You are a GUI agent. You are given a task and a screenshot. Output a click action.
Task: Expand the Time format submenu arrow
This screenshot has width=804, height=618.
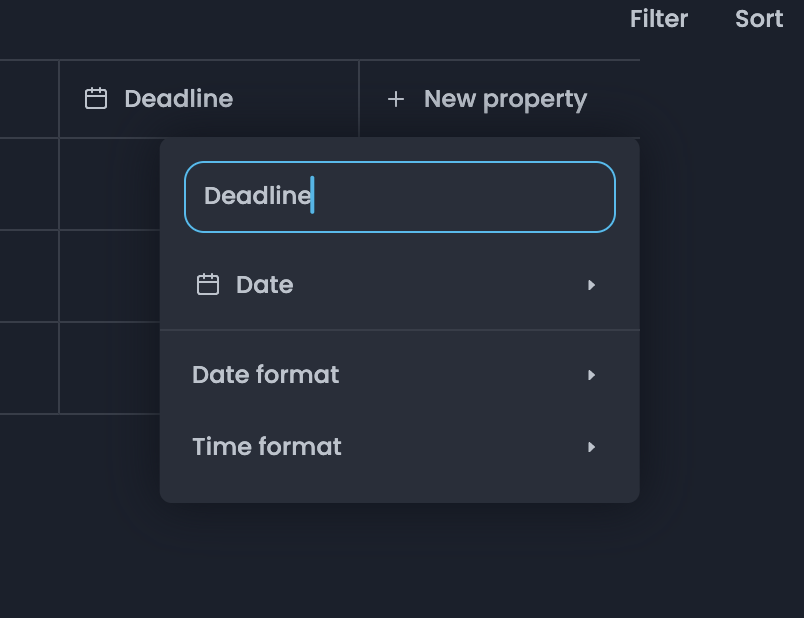592,447
